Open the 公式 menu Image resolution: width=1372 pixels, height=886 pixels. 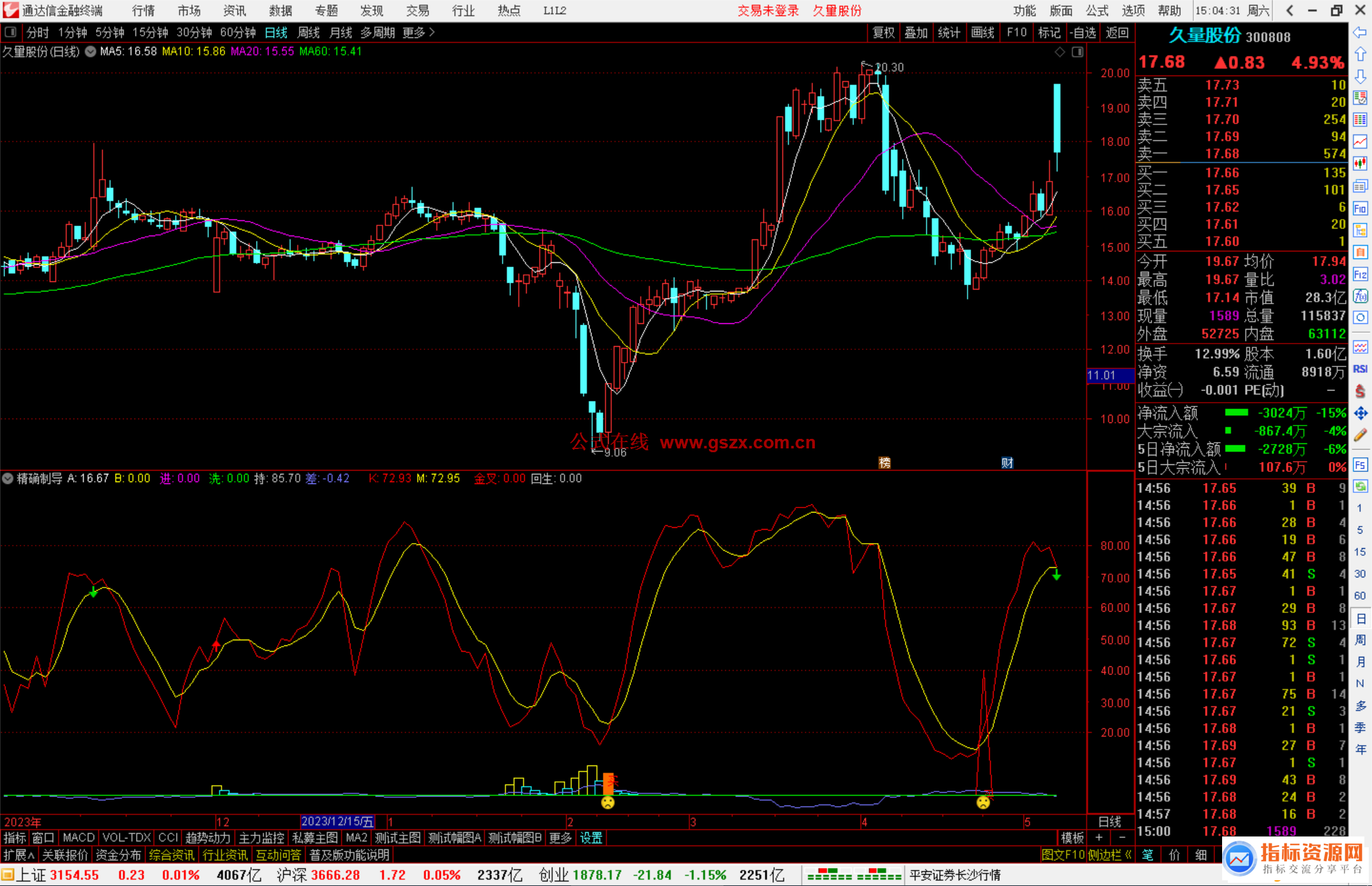[x=1097, y=11]
